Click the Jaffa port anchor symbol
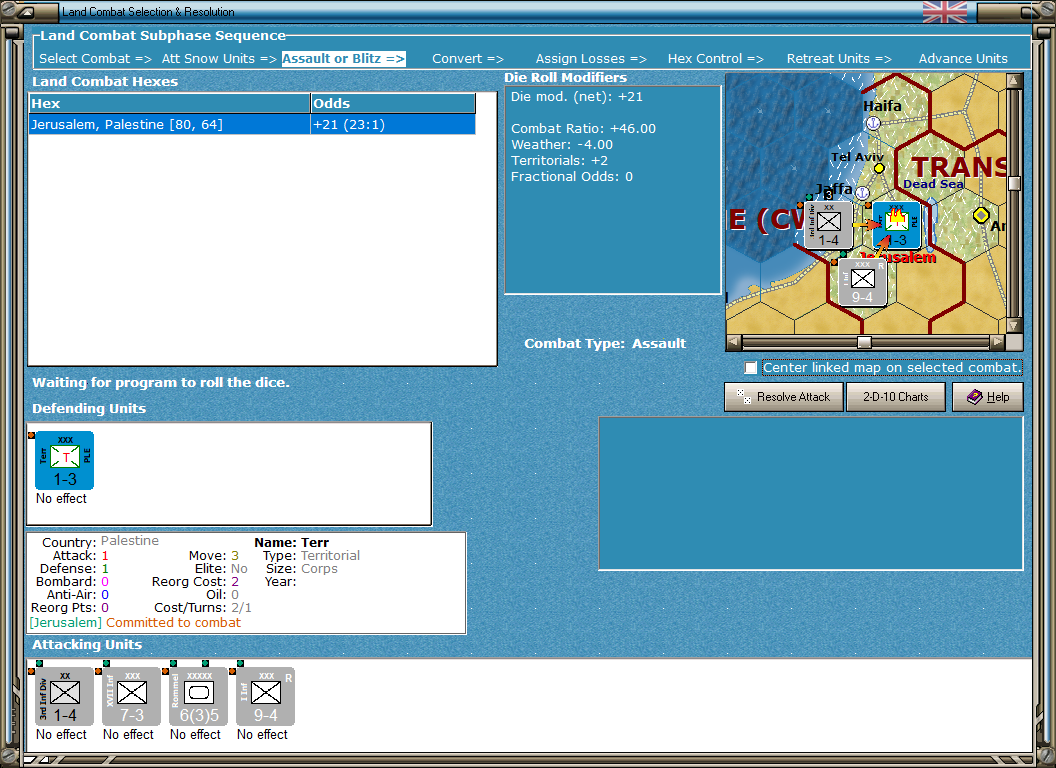 coord(862,193)
